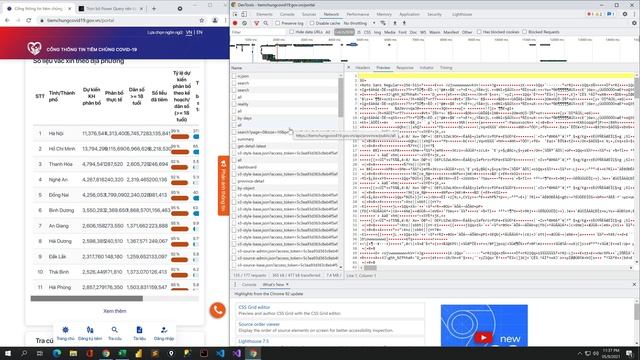Toggle device toolbar icon
640x360 pixels.
[244, 14]
